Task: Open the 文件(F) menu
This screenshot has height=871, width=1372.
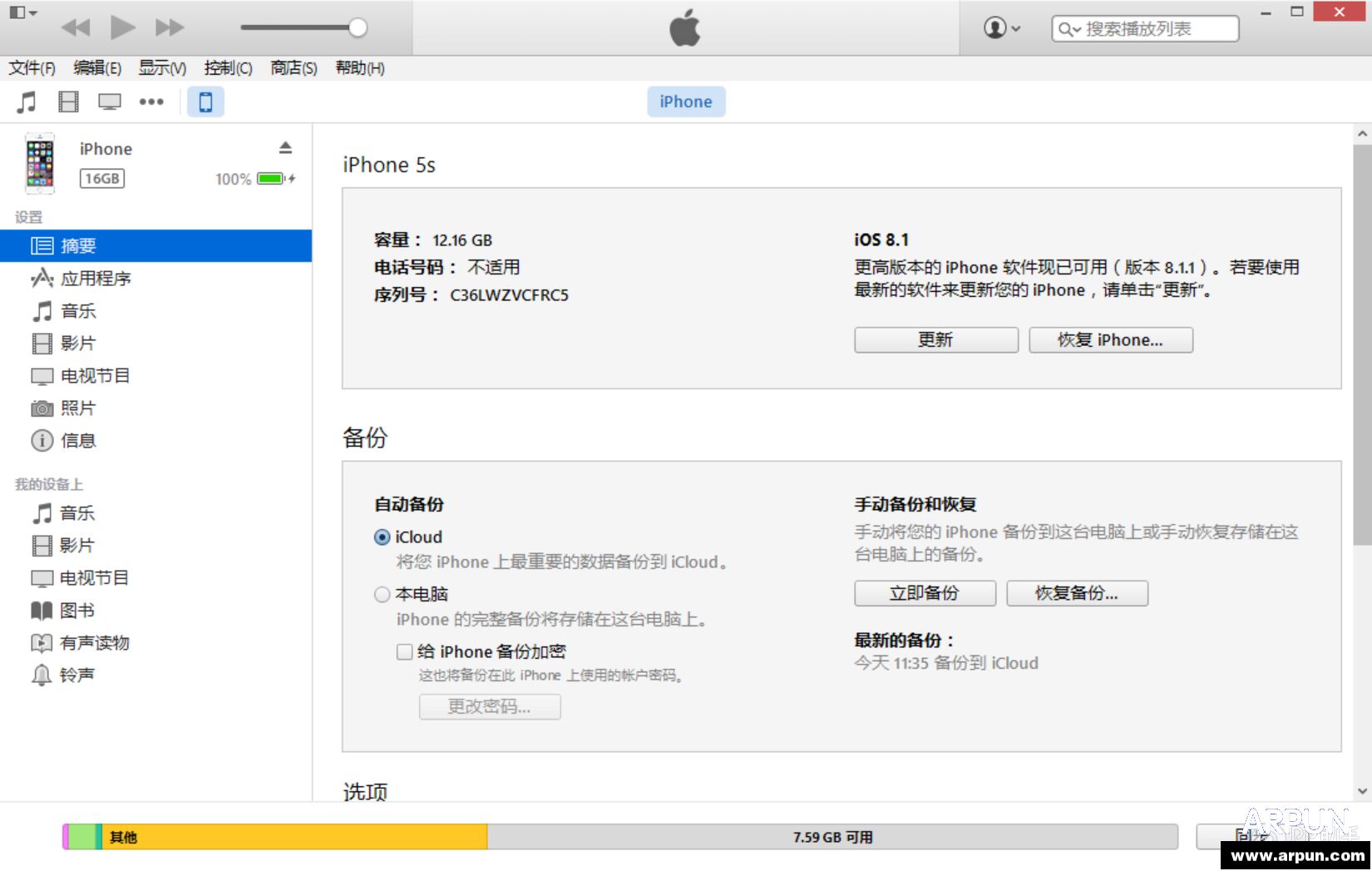Action: click(32, 68)
